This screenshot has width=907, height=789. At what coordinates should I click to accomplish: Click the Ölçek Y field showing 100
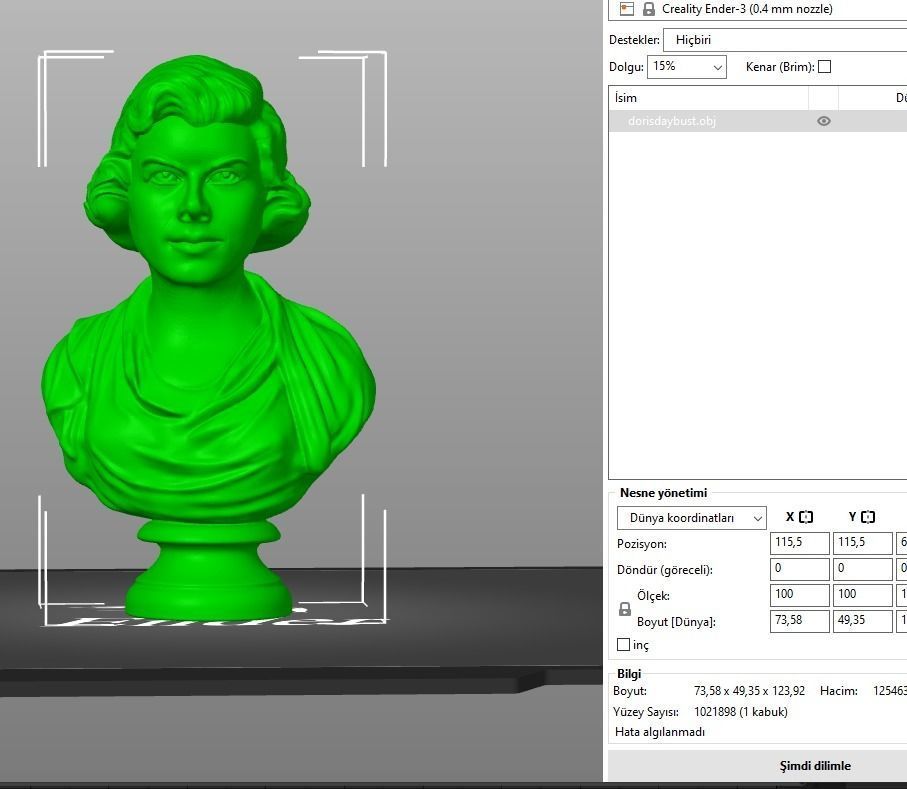(x=862, y=595)
